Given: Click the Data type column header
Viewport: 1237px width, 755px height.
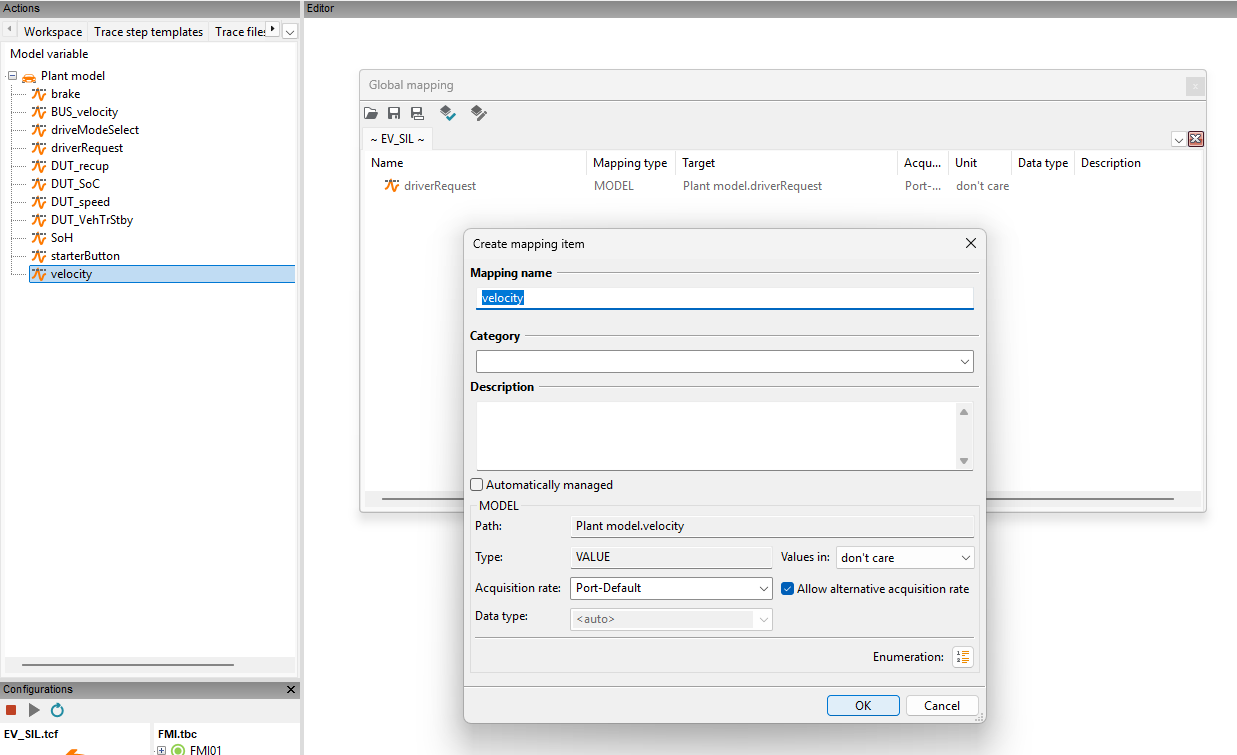Looking at the screenshot, I should (x=1043, y=163).
